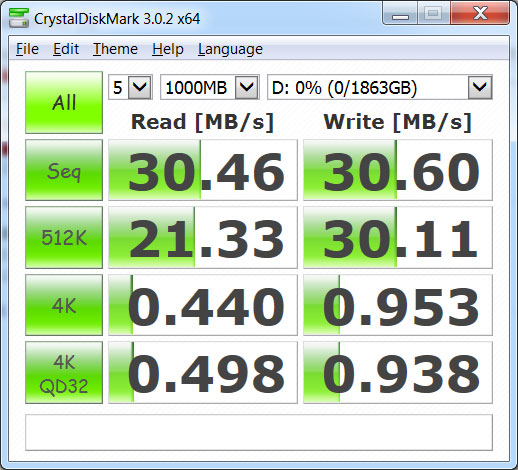Click the 4K write result 0.953
Image resolution: width=518 pixels, height=470 pixels.
(398, 305)
